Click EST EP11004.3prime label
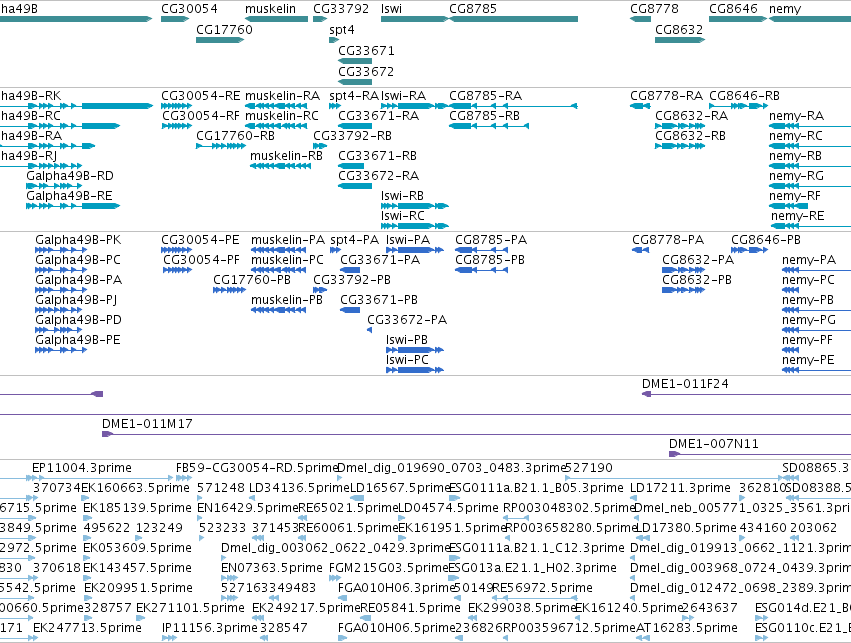This screenshot has width=851, height=643. click(x=81, y=468)
